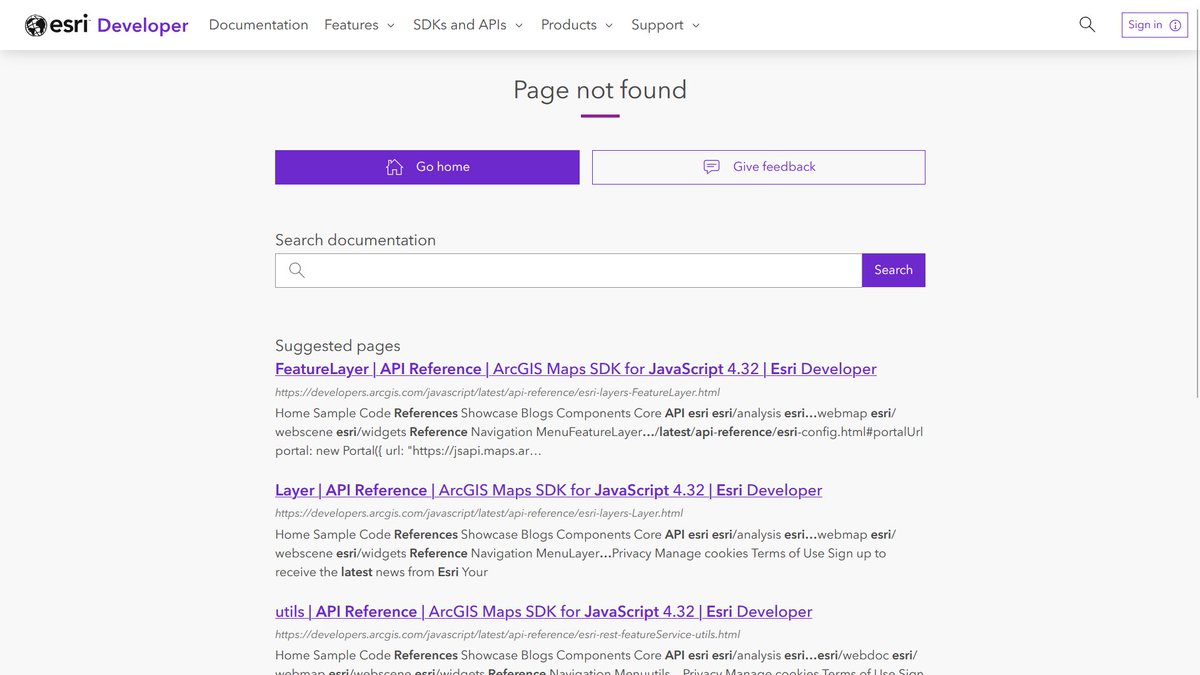Open the Layer API Reference link

coord(549,490)
